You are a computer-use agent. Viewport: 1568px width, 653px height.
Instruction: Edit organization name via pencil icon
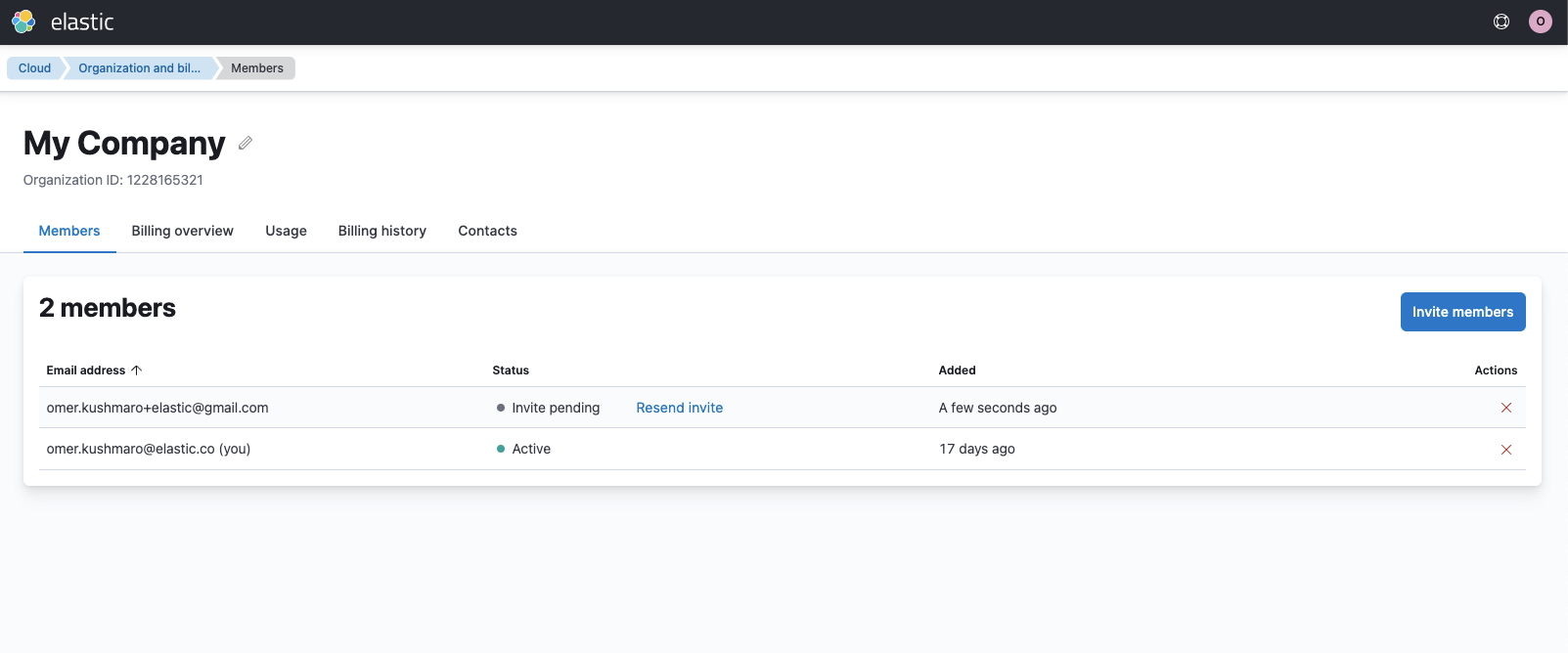pyautogui.click(x=246, y=143)
